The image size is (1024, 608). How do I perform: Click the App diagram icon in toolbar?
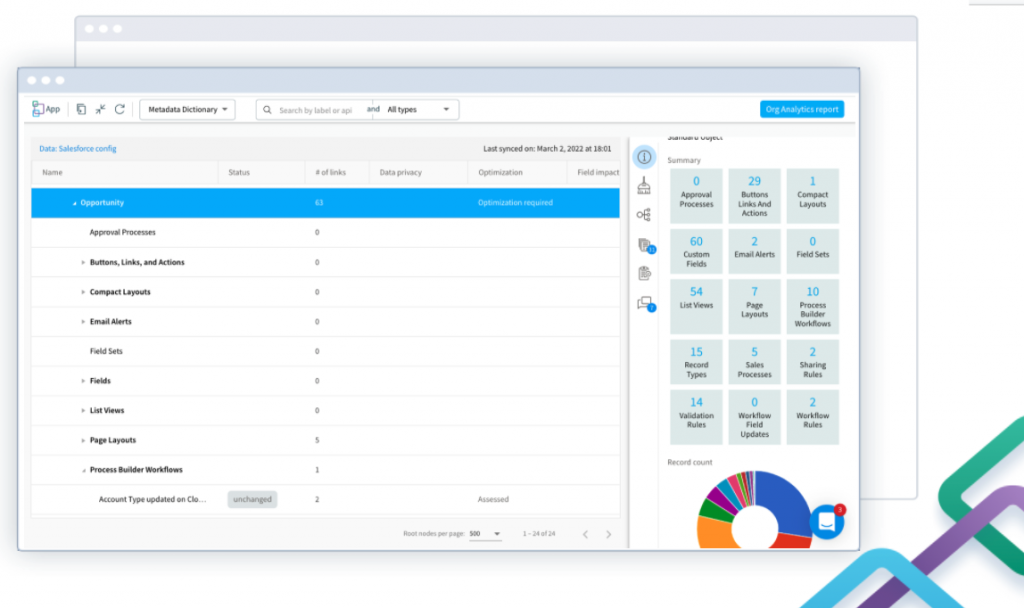coord(46,109)
